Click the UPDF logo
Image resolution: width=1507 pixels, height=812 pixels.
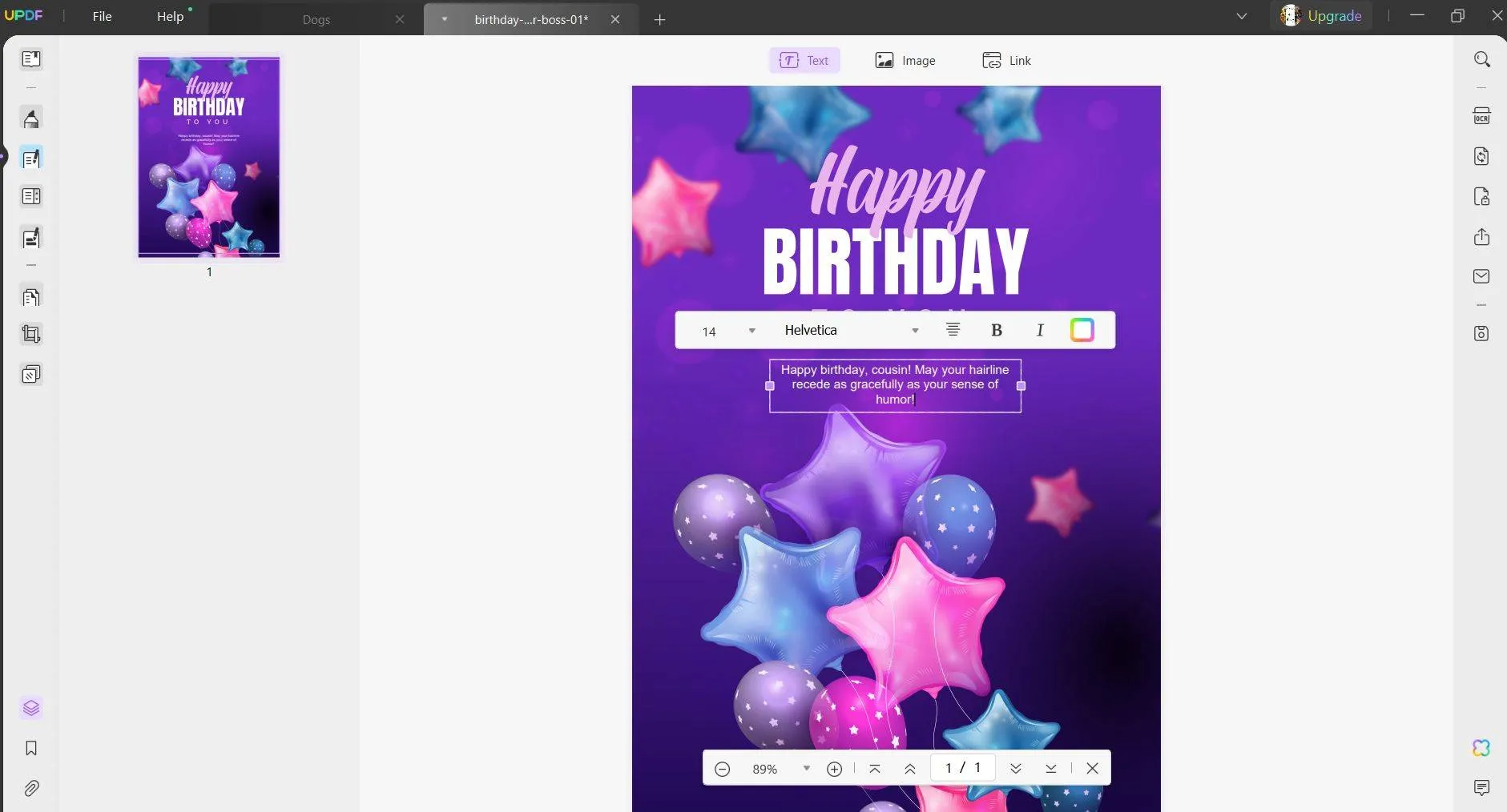[x=24, y=15]
